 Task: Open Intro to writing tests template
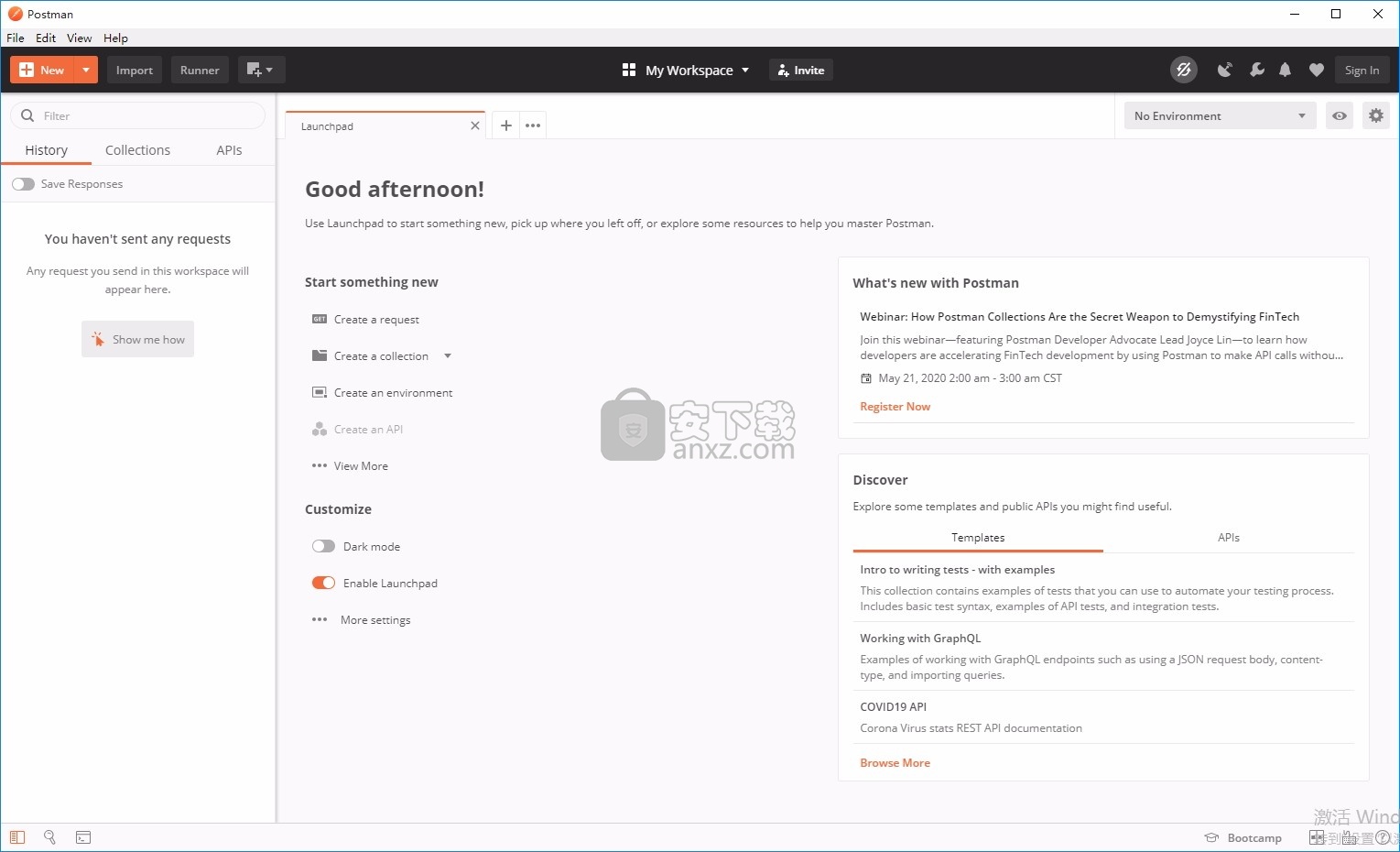[957, 570]
